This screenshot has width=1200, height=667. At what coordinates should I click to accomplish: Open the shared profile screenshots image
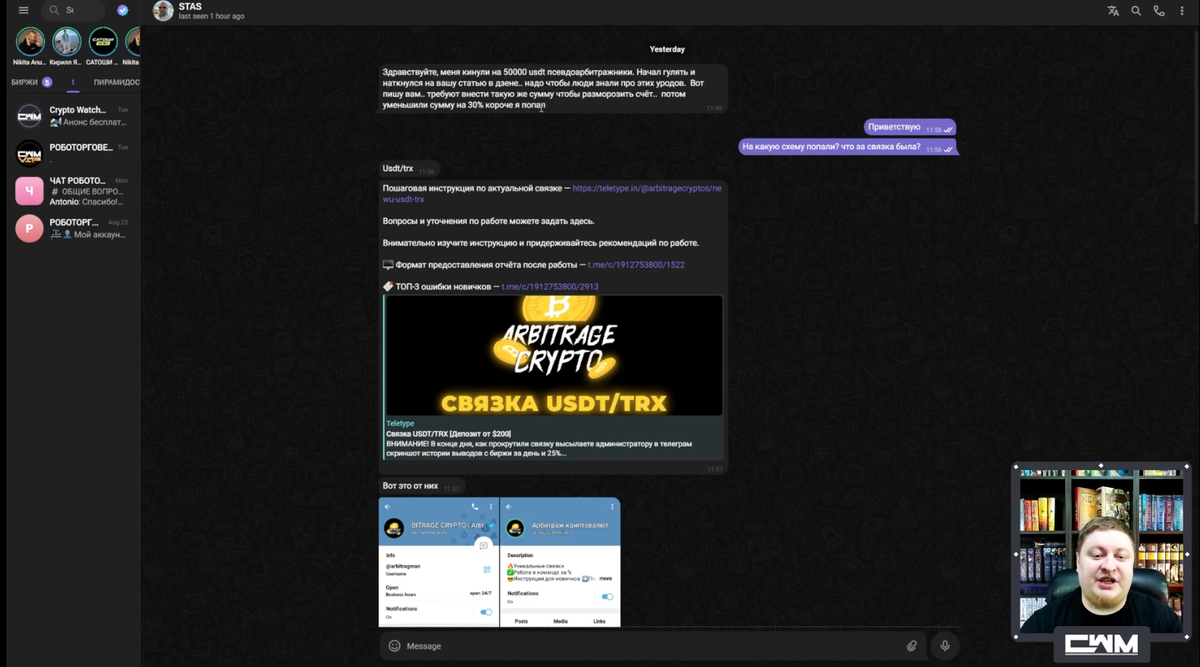(499, 562)
